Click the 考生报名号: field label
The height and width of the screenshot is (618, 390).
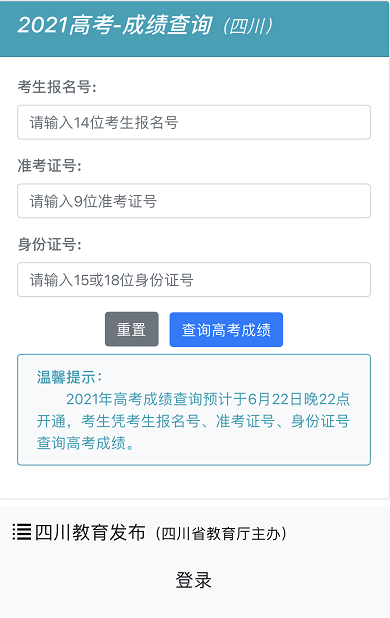tap(57, 87)
